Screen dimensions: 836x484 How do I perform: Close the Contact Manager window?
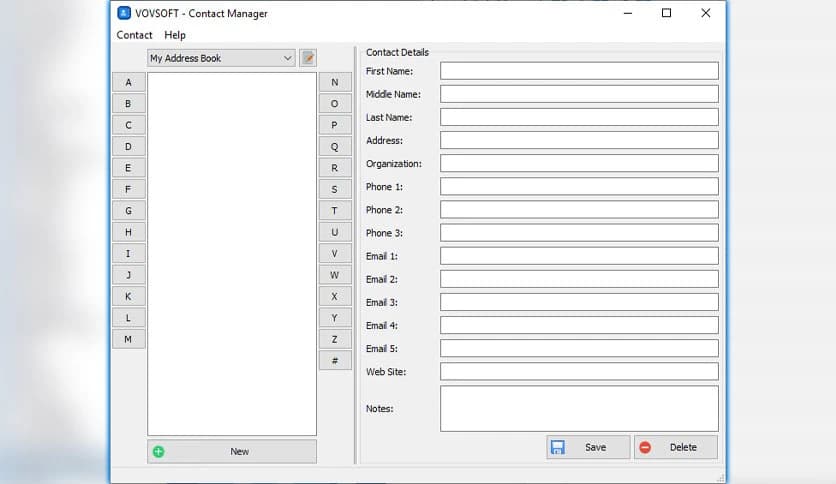point(705,13)
